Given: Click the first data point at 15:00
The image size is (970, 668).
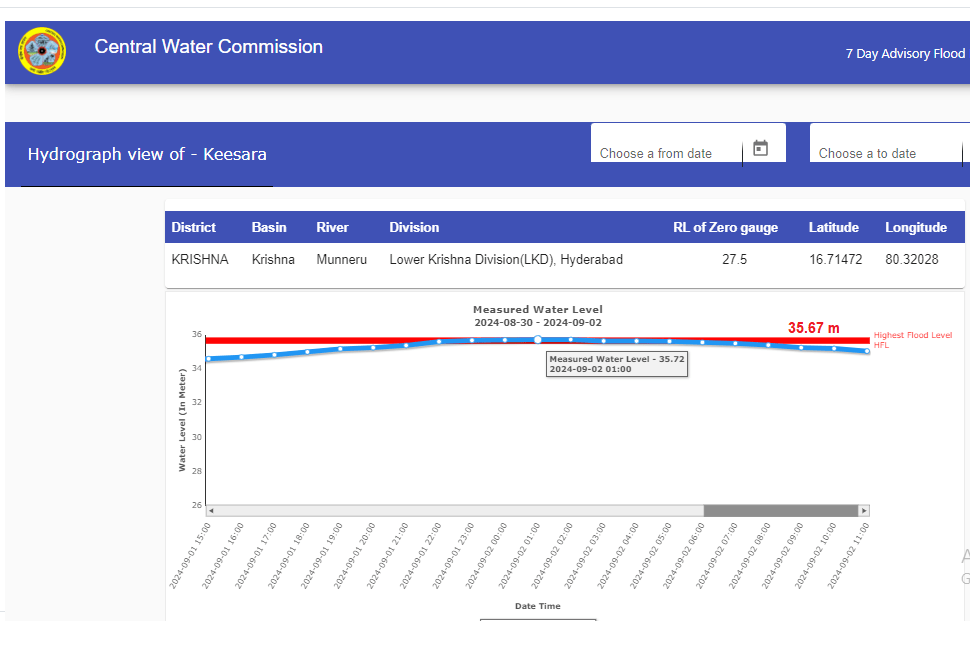Looking at the screenshot, I should coord(209,358).
